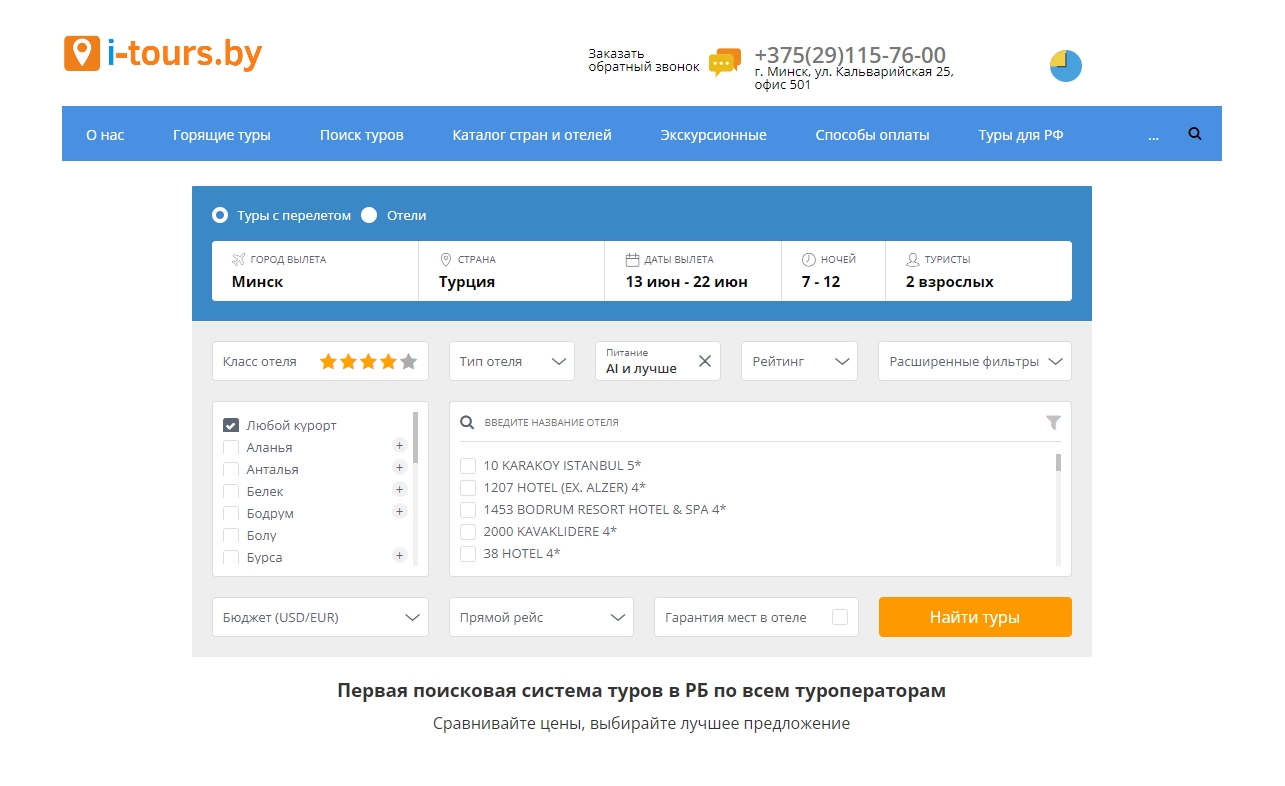1285x786 pixels.
Task: Click the hotel name search input
Action: (760, 422)
